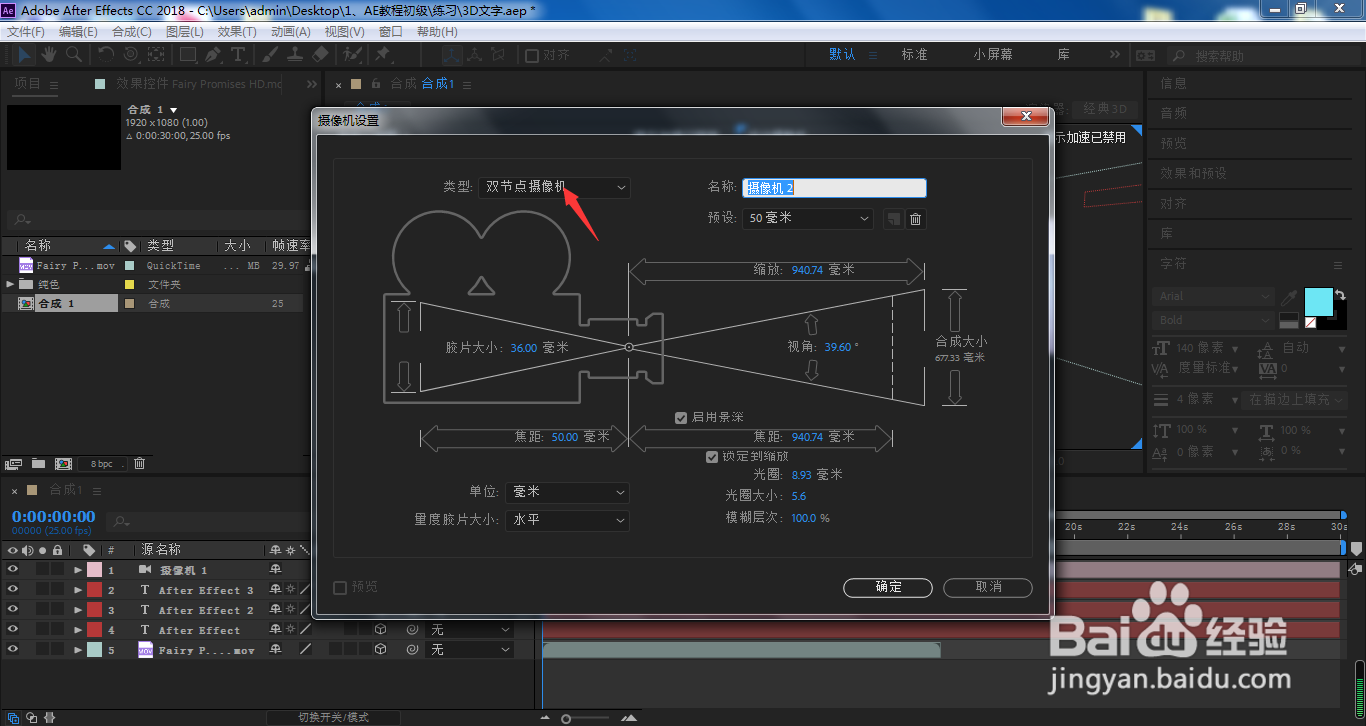This screenshot has width=1366, height=726.
Task: Expand layer 1 摄像机 1 properties
Action: click(78, 570)
